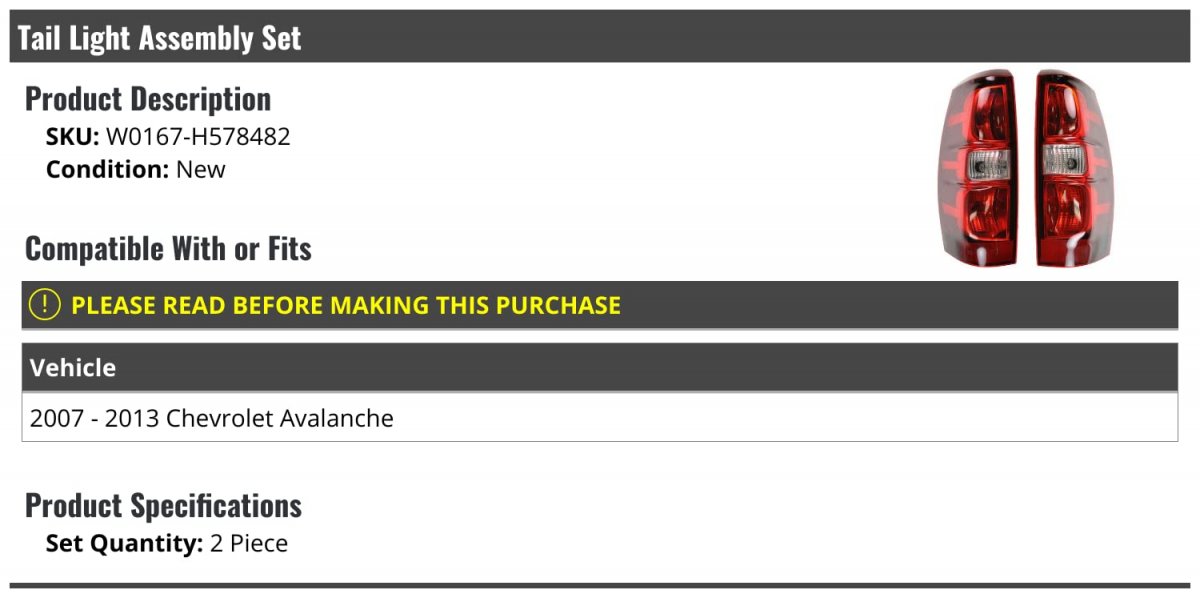
Task: Click the bold Condition label
Action: coord(108,169)
